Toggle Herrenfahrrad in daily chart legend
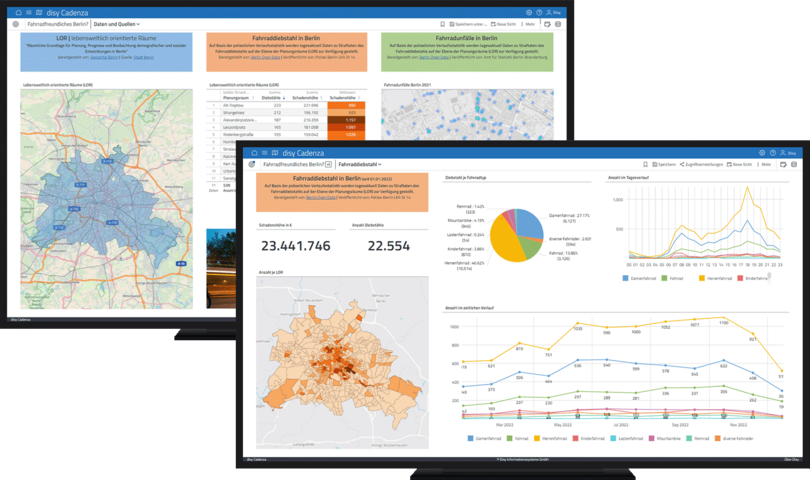 715,278
